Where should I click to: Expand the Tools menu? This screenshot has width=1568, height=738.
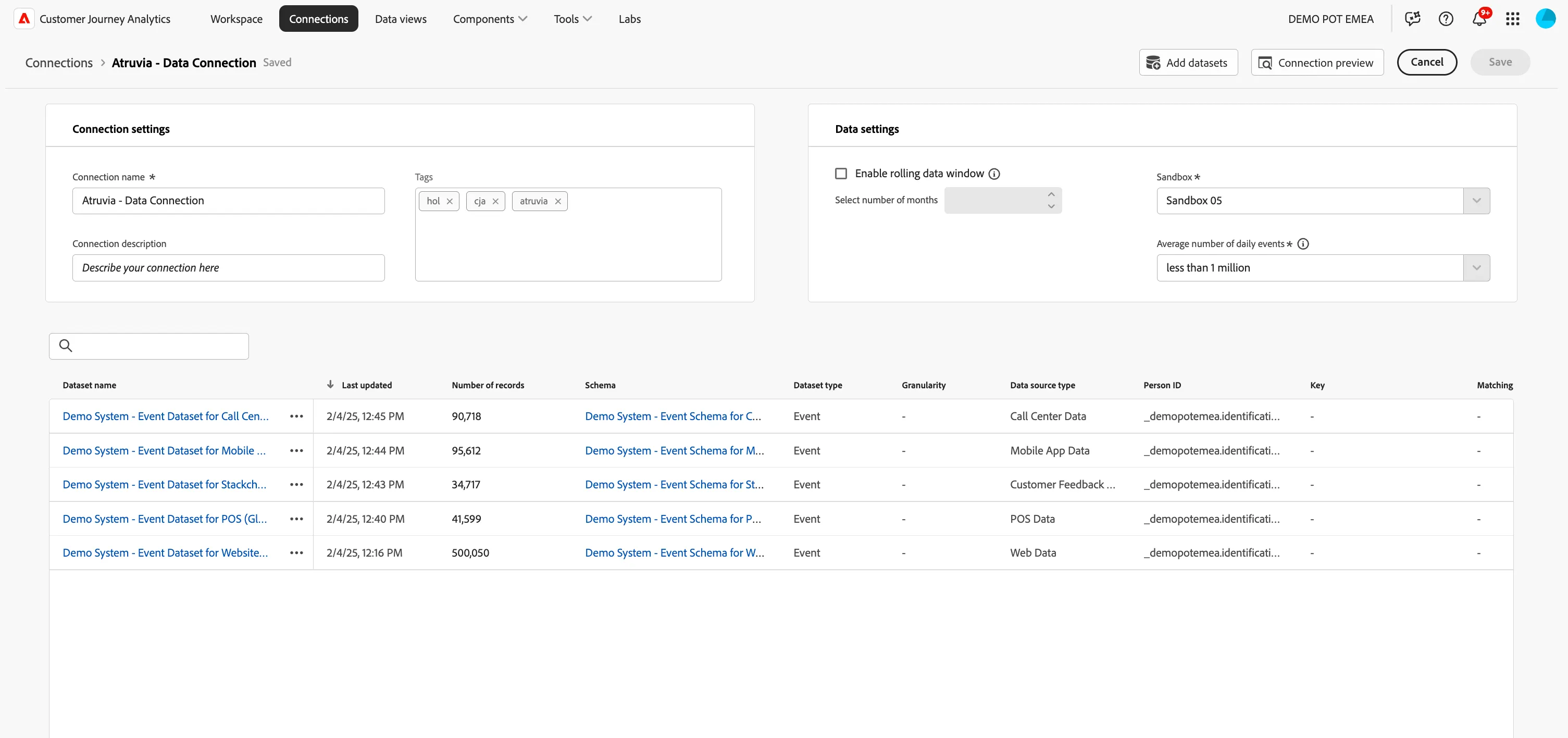(572, 19)
